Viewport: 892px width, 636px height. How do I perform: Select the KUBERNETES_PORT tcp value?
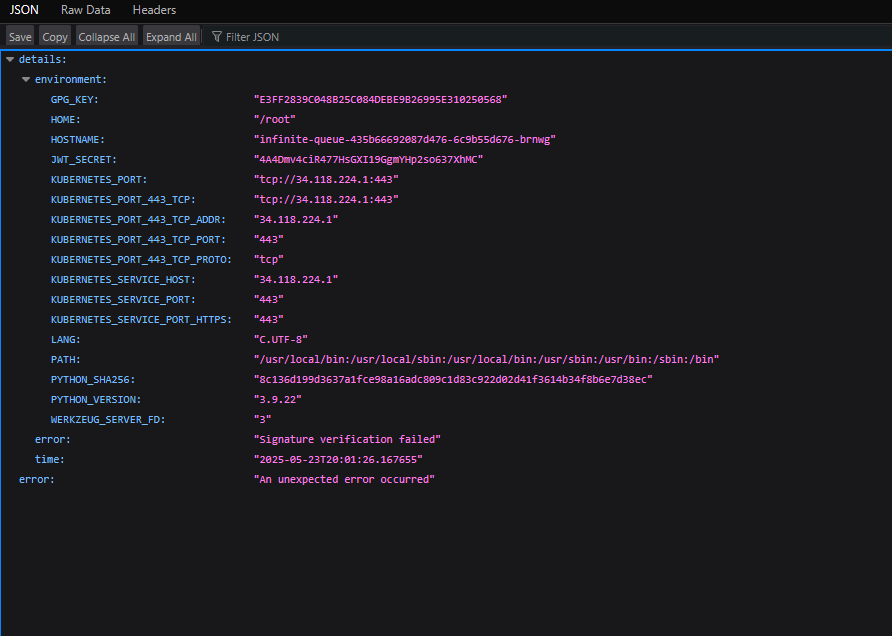[x=326, y=180]
